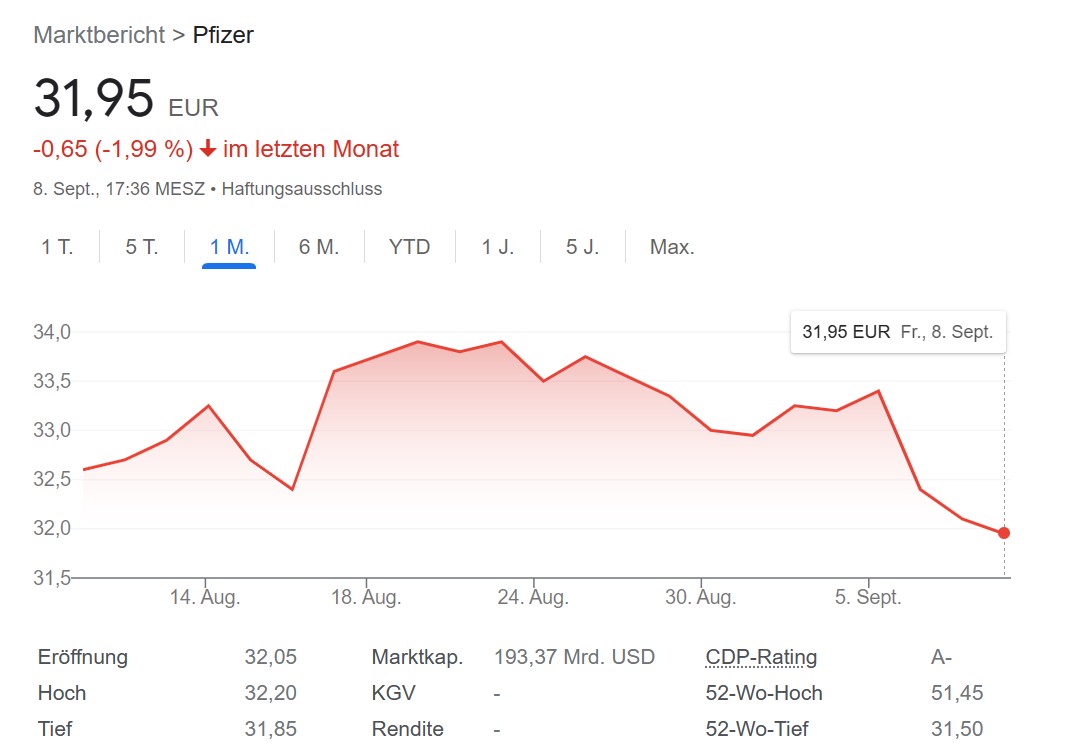Click the Marktkap. value 193,37 Mrd. USD
Image resolution: width=1071 pixels, height=753 pixels.
click(x=574, y=657)
